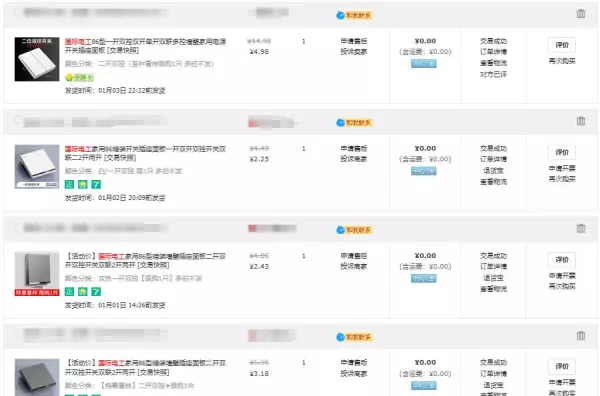Open white double switch thumbnail on black background
Viewport: 600px width, 396px height.
click(37, 59)
